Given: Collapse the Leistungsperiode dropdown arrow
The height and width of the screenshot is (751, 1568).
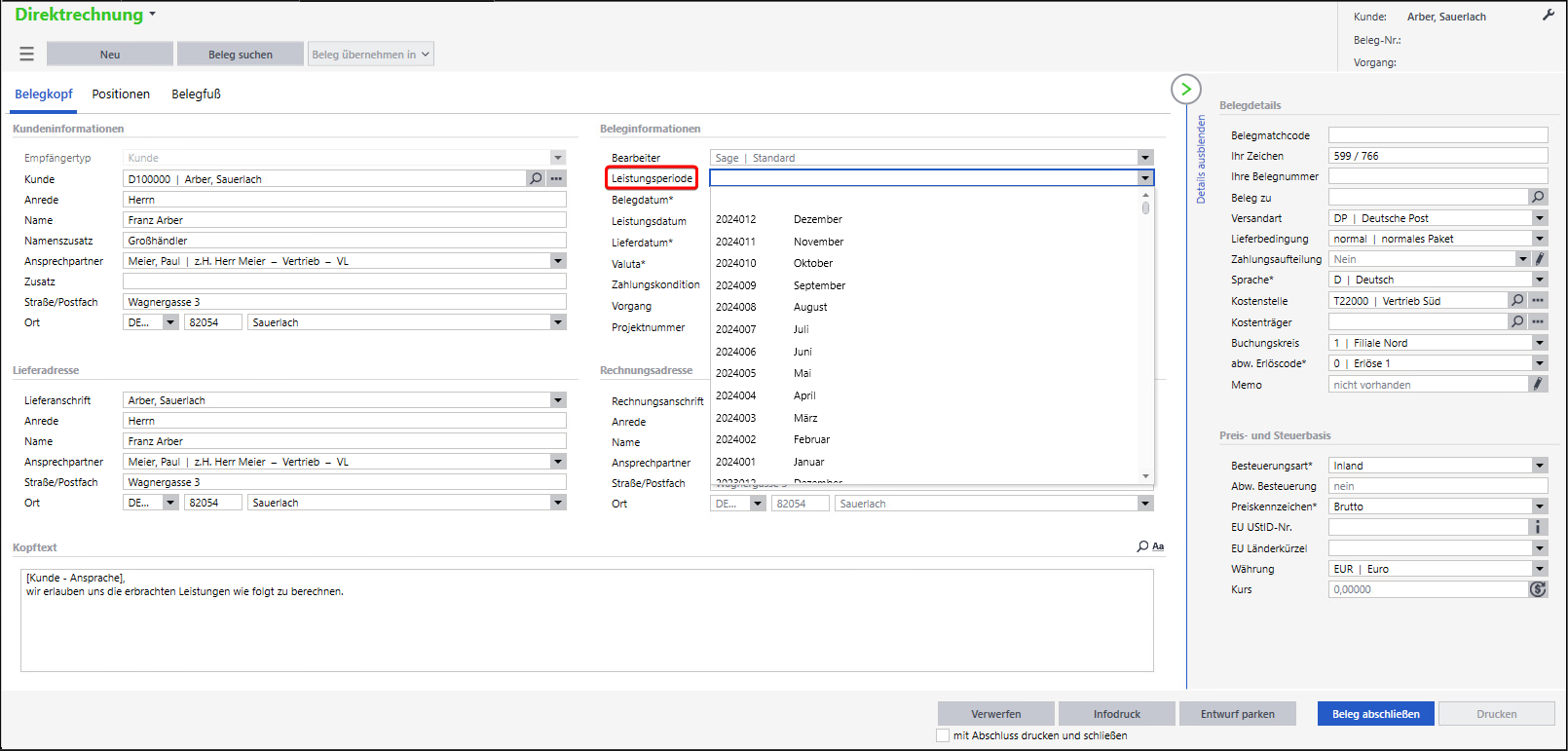Looking at the screenshot, I should [x=1145, y=178].
